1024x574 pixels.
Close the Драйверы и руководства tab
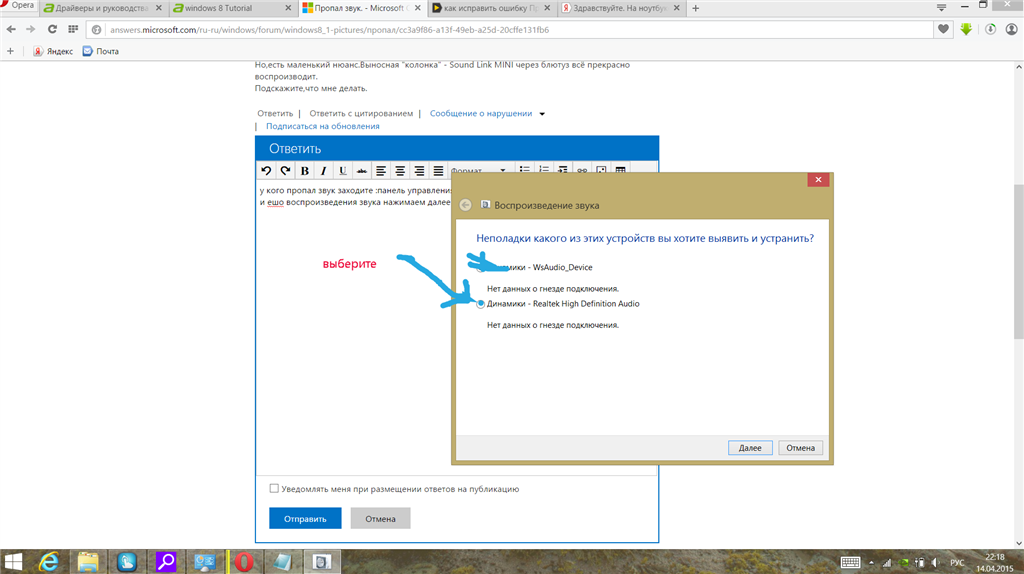(159, 8)
